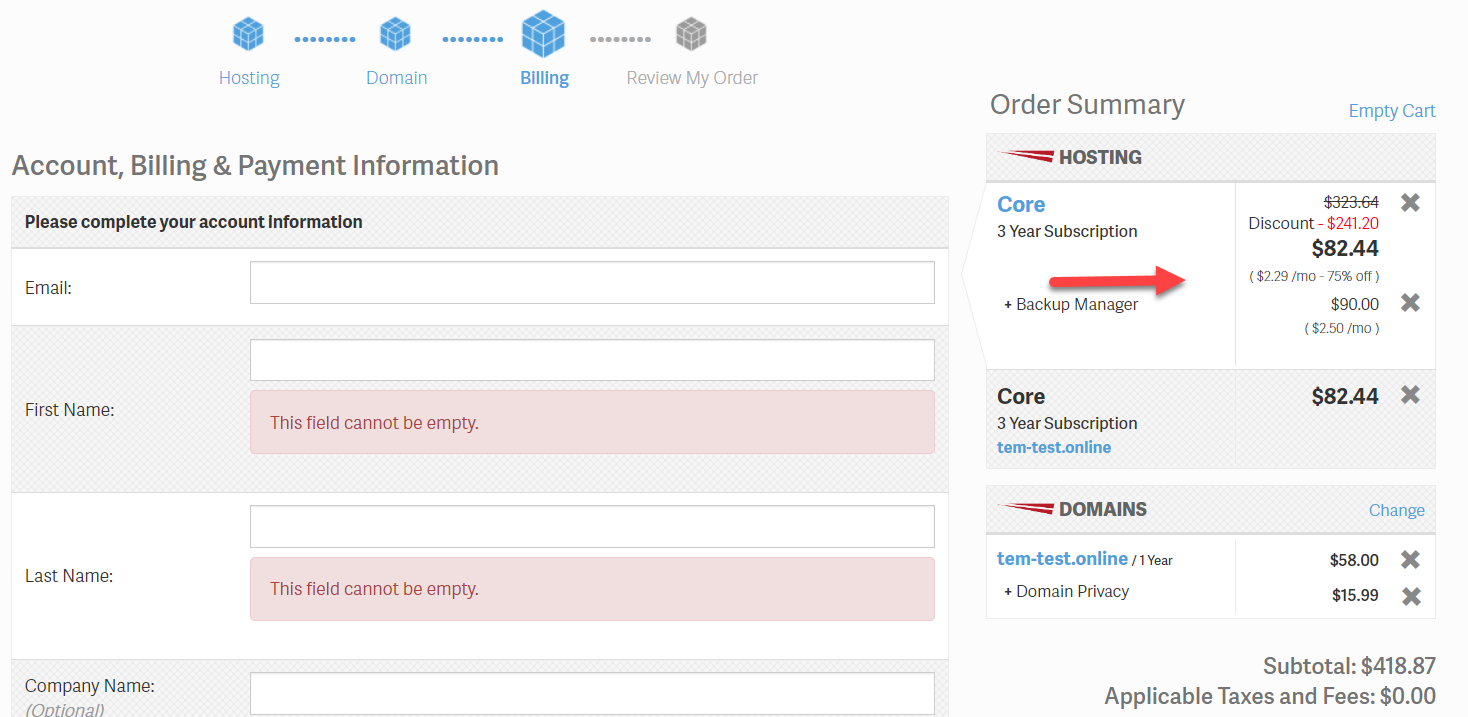Remove the discounted Core hosting item
Viewport: 1468px width, 717px height.
point(1410,203)
